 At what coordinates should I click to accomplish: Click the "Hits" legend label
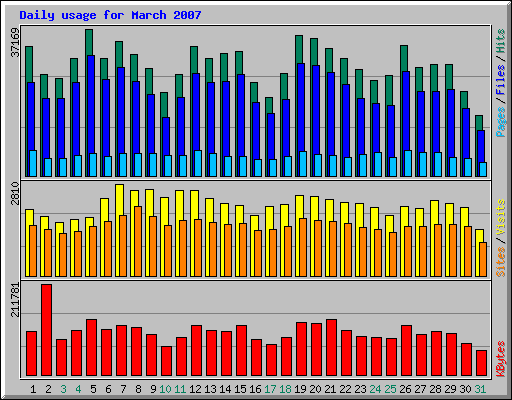coord(501,41)
